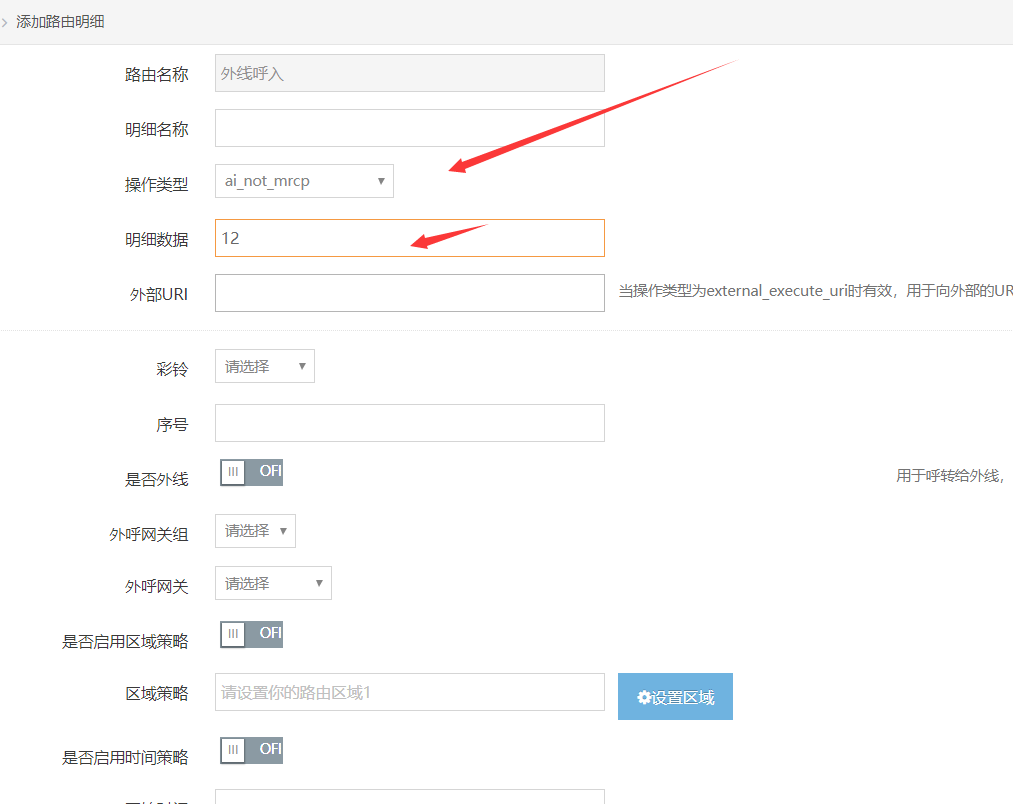Click the 路由名称 field showing 外线呼入
This screenshot has width=1013, height=804.
(409, 73)
